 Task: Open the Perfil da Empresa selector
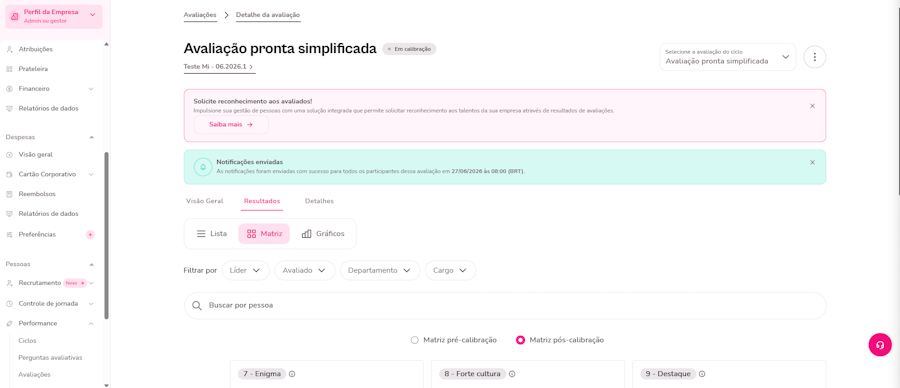53,16
